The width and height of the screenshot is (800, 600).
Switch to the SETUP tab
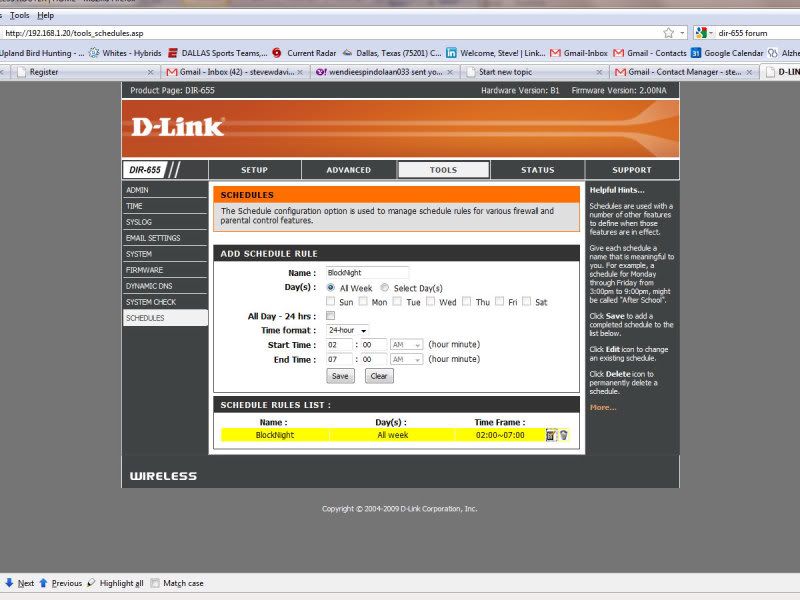point(255,170)
